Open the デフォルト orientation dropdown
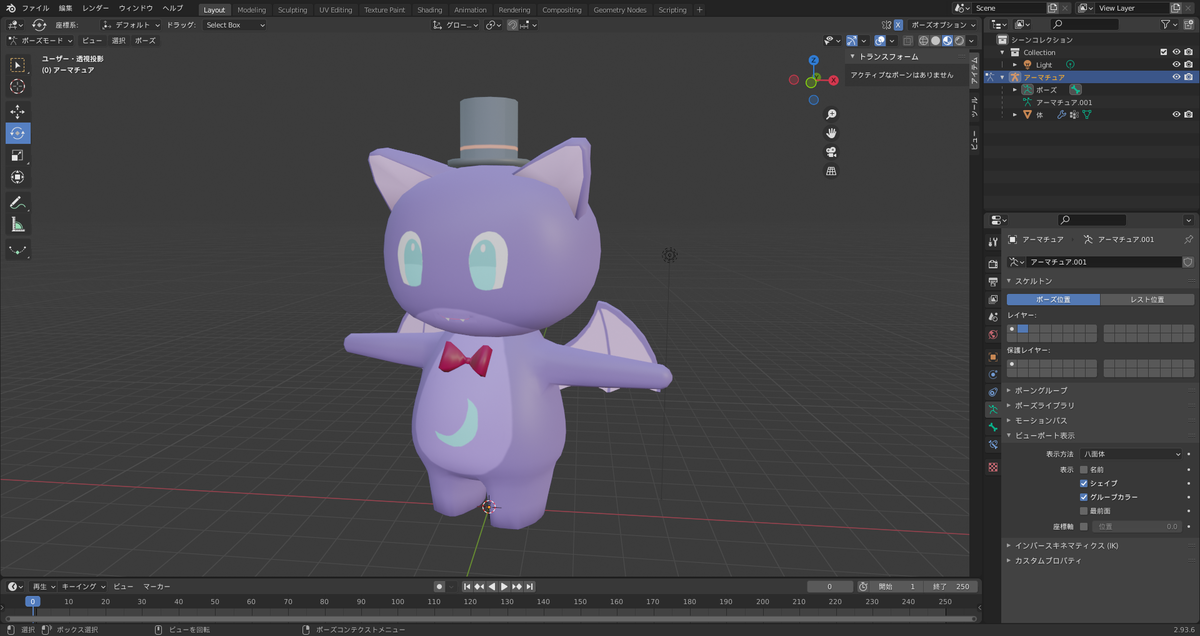 click(131, 25)
